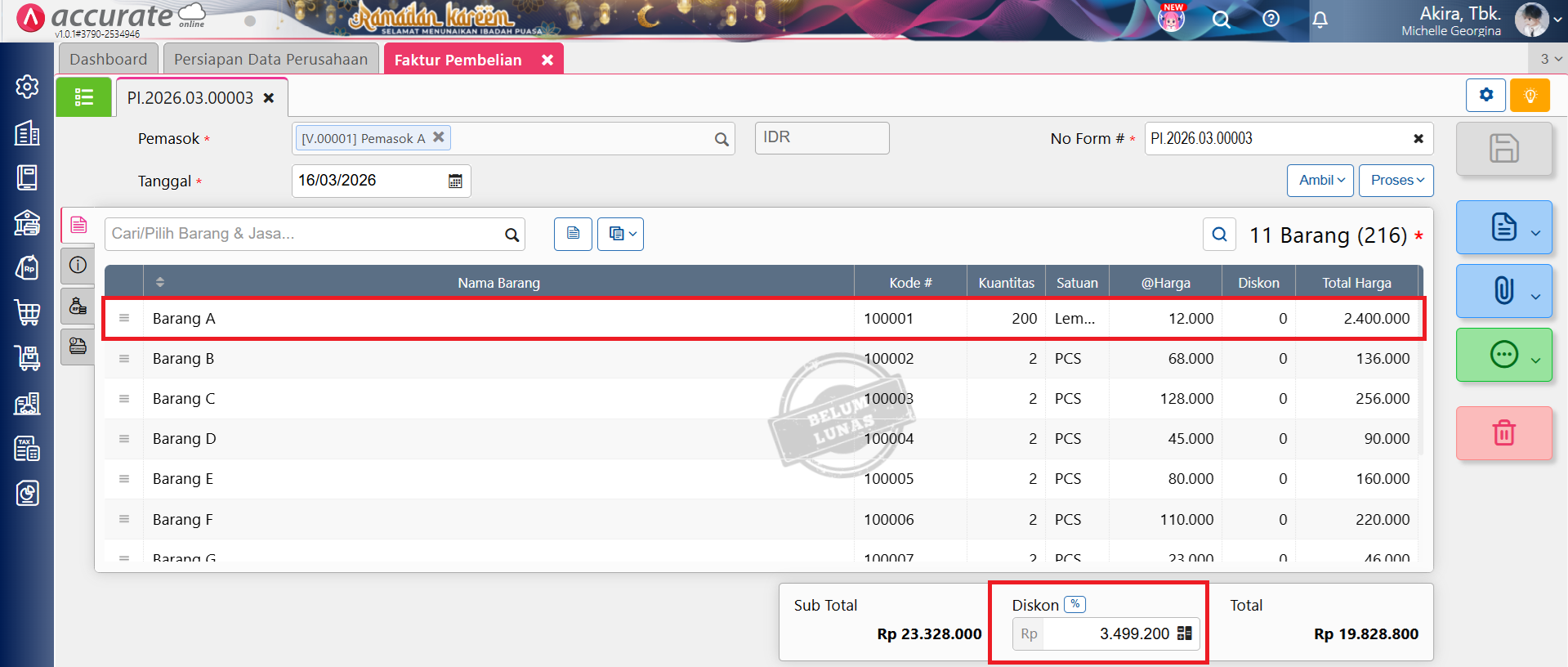The width and height of the screenshot is (1568, 667).
Task: Open the shopping cart module in sidebar
Action: pos(27,312)
